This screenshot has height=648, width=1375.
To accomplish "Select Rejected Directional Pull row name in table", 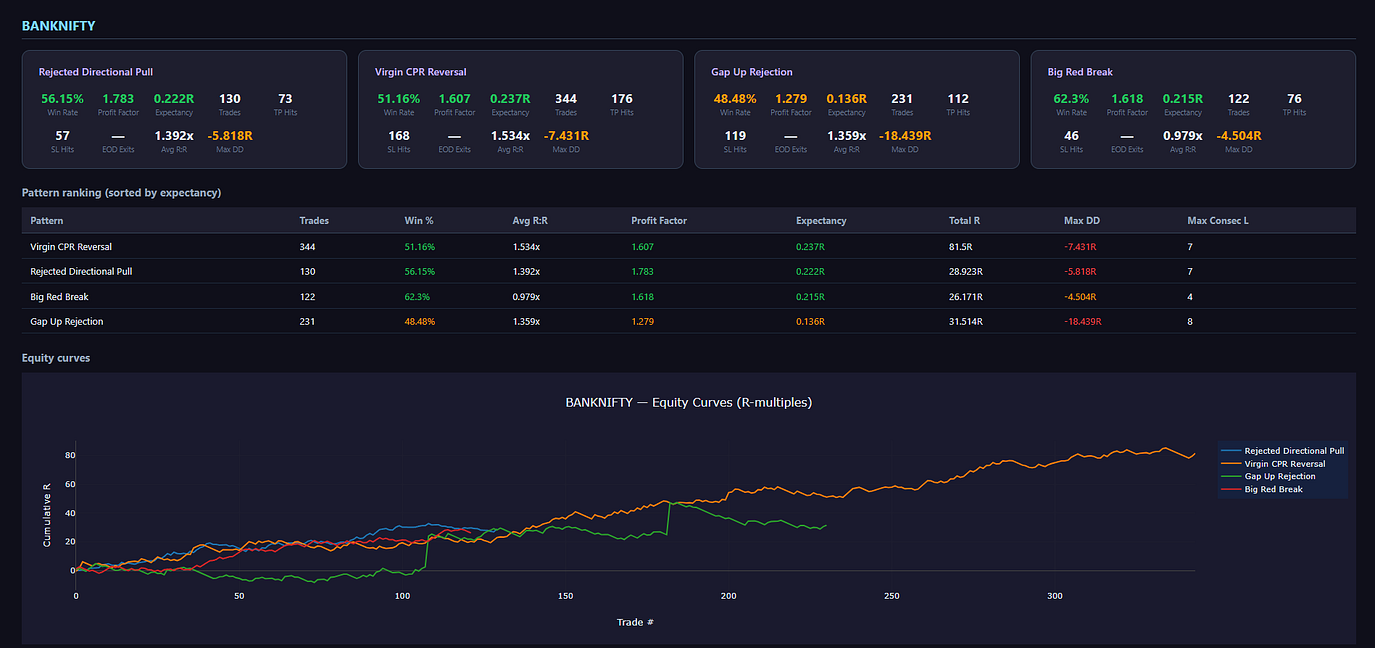I will (81, 271).
